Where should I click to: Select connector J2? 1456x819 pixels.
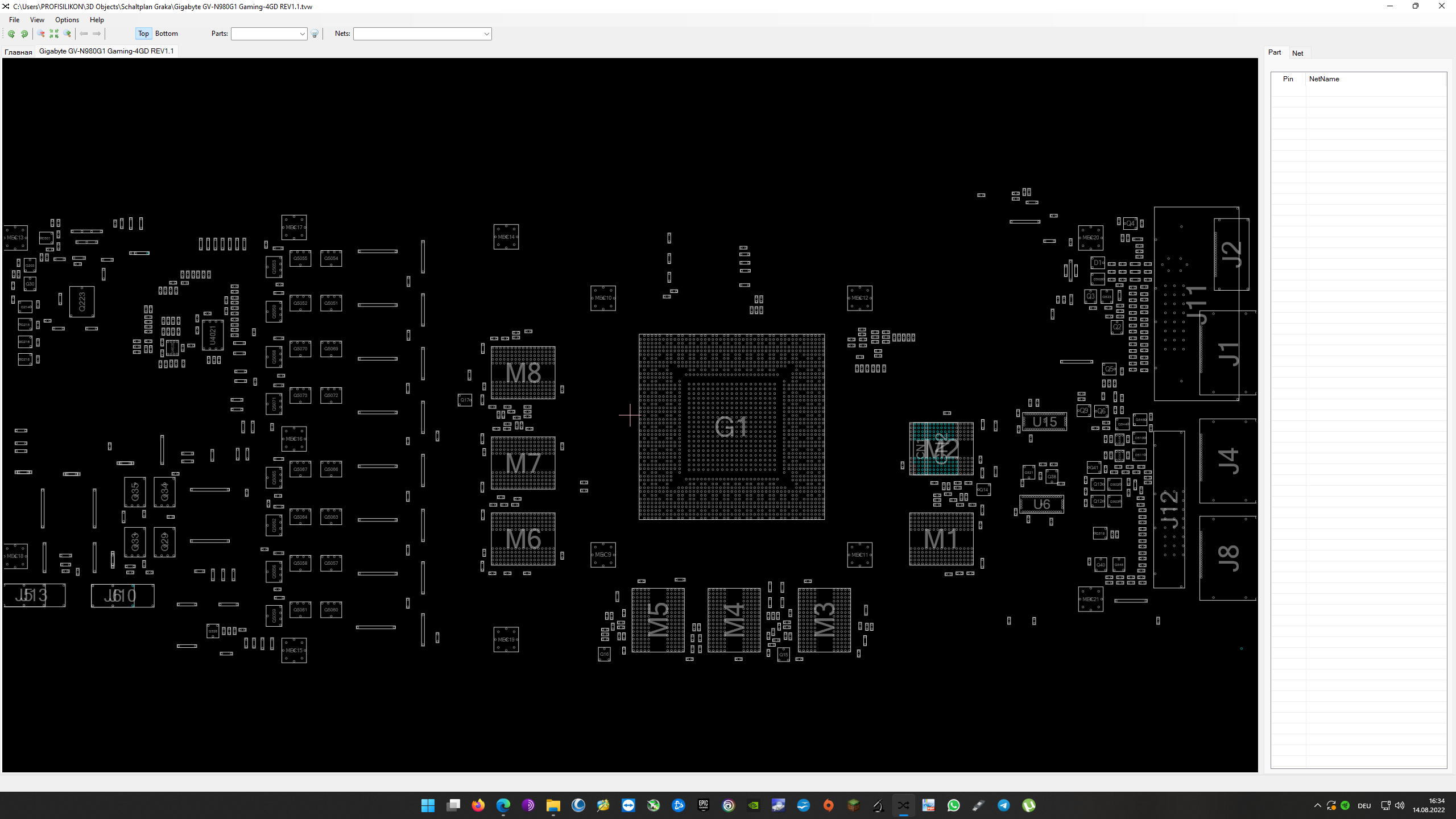coord(1231,254)
